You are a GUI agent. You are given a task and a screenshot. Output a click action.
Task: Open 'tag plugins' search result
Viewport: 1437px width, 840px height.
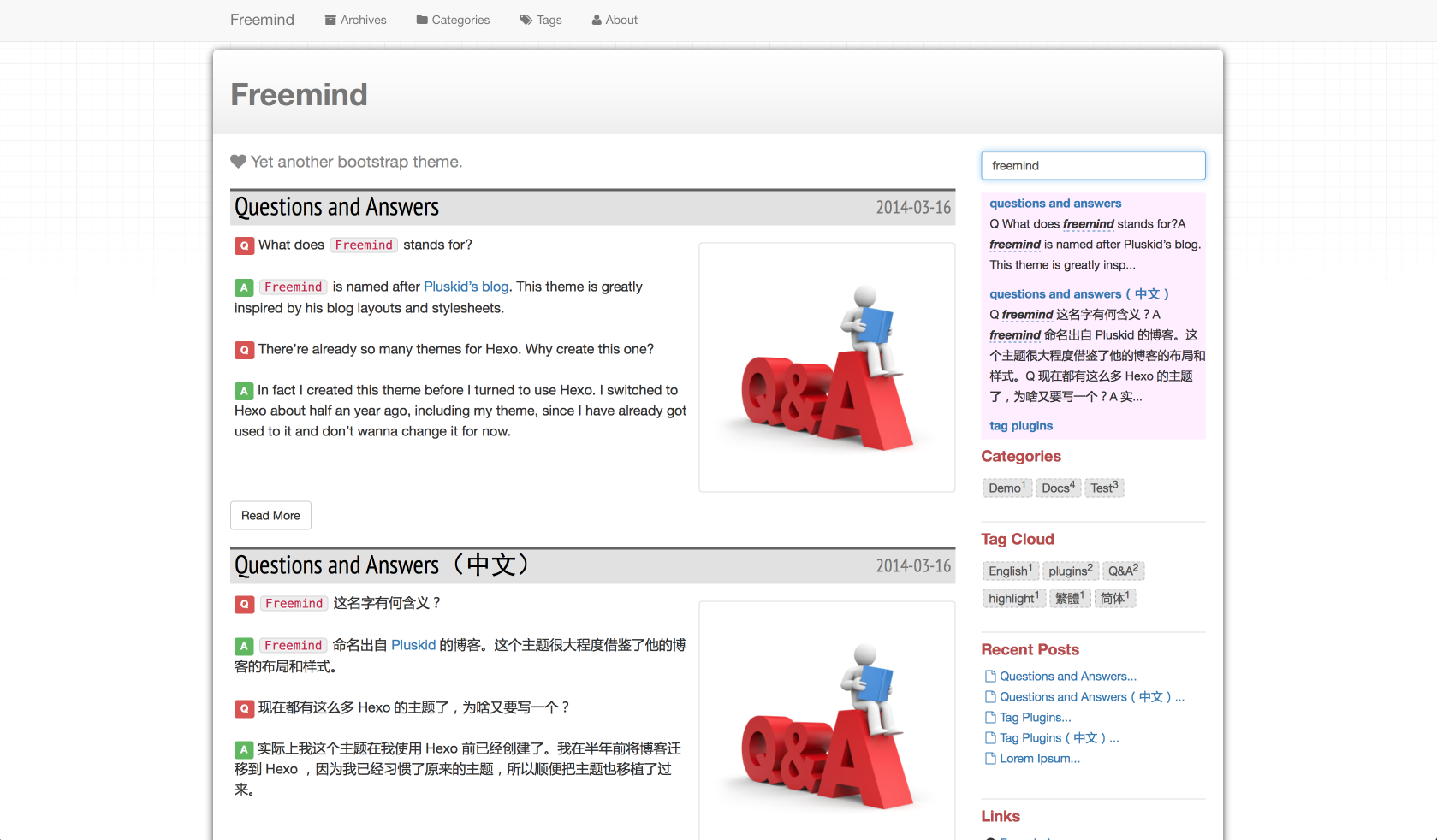coord(1021,426)
